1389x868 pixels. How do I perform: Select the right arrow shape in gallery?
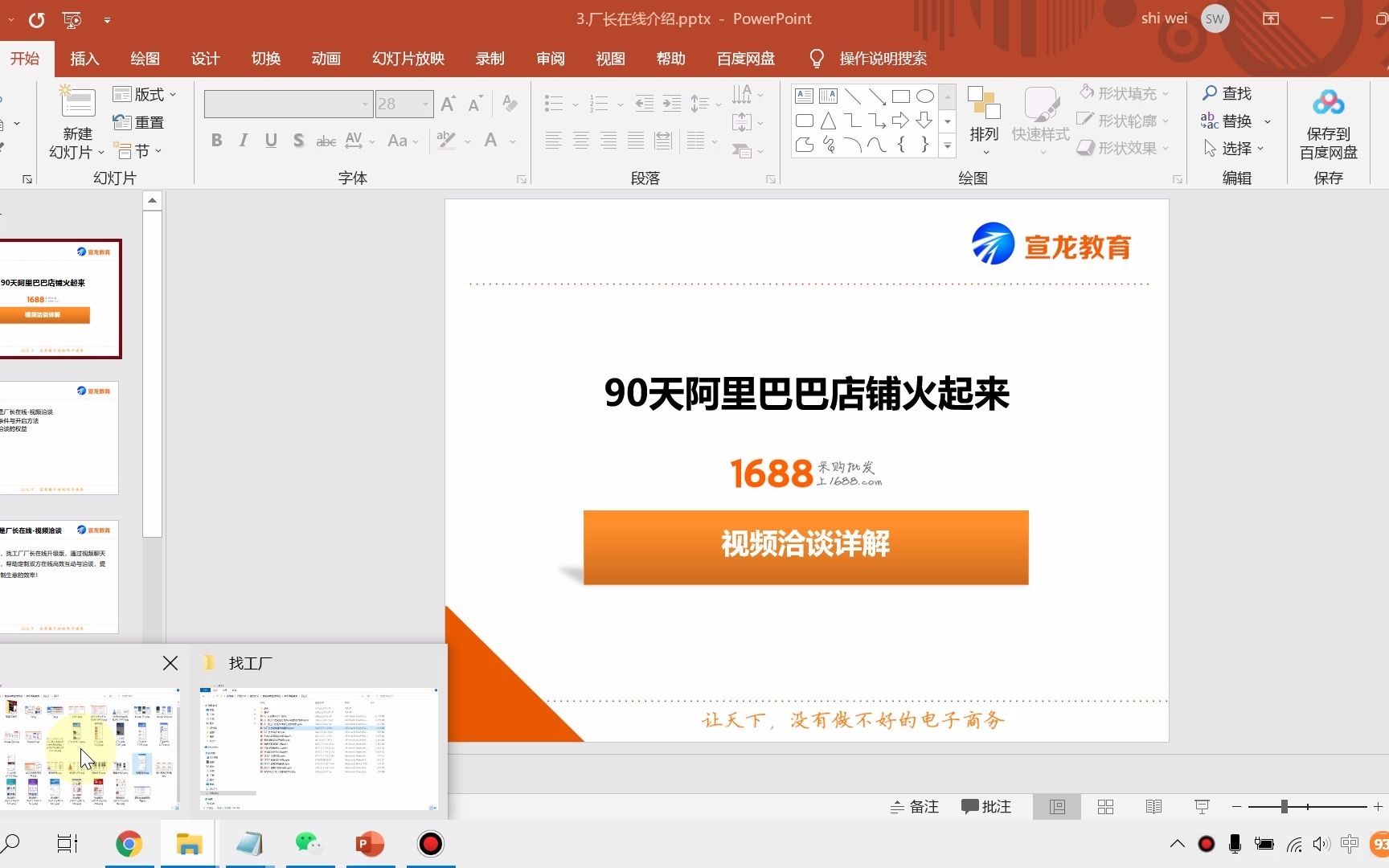pos(900,121)
